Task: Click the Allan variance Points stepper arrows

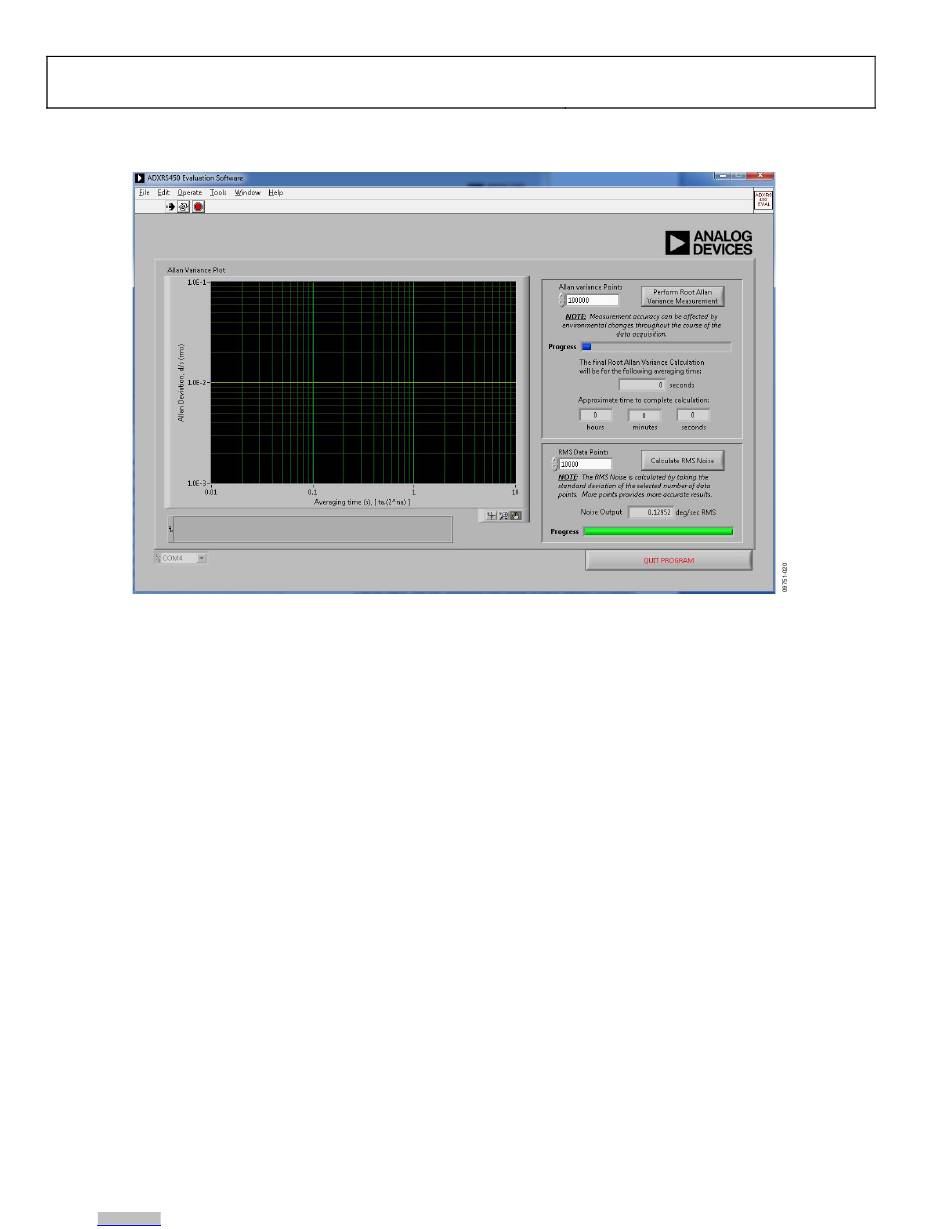Action: [561, 299]
